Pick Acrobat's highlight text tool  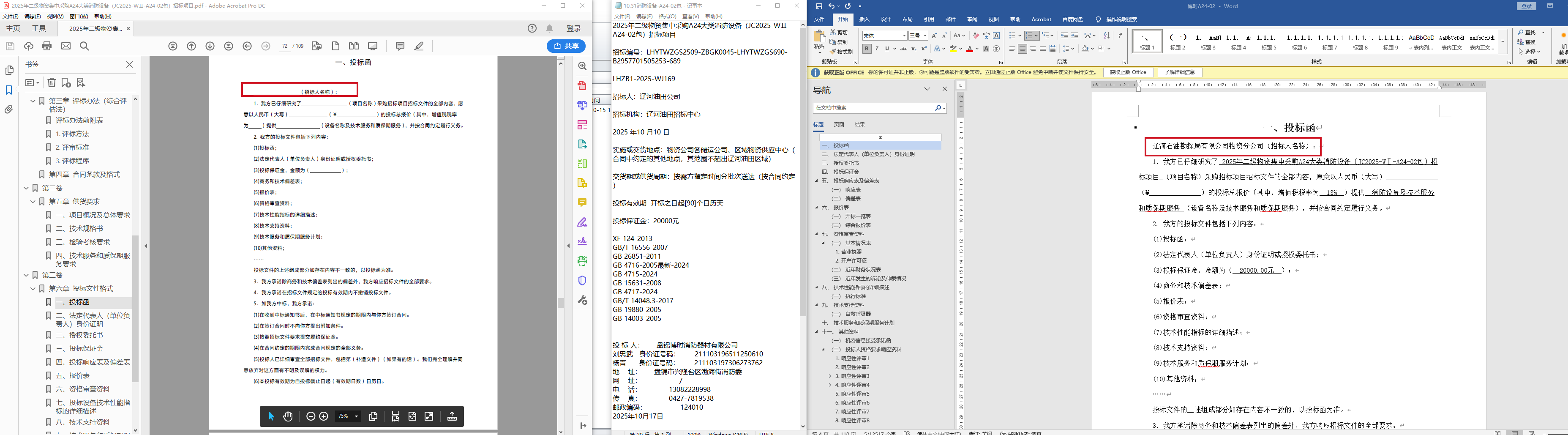tap(419, 47)
